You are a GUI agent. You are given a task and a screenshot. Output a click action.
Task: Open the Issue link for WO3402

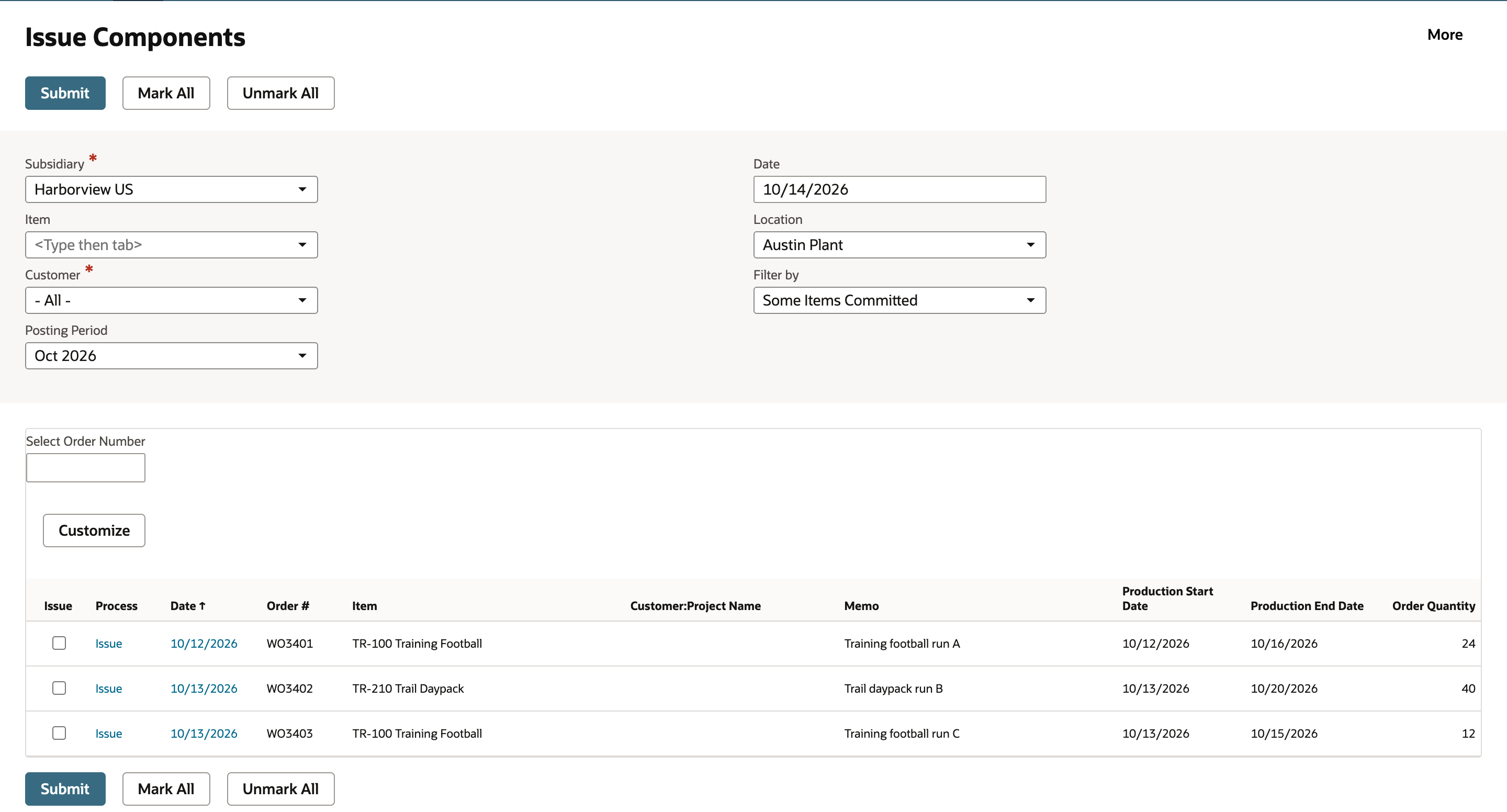[109, 689]
